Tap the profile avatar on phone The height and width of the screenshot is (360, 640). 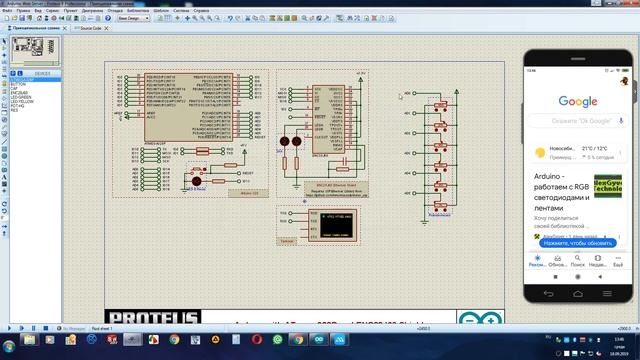[624, 81]
